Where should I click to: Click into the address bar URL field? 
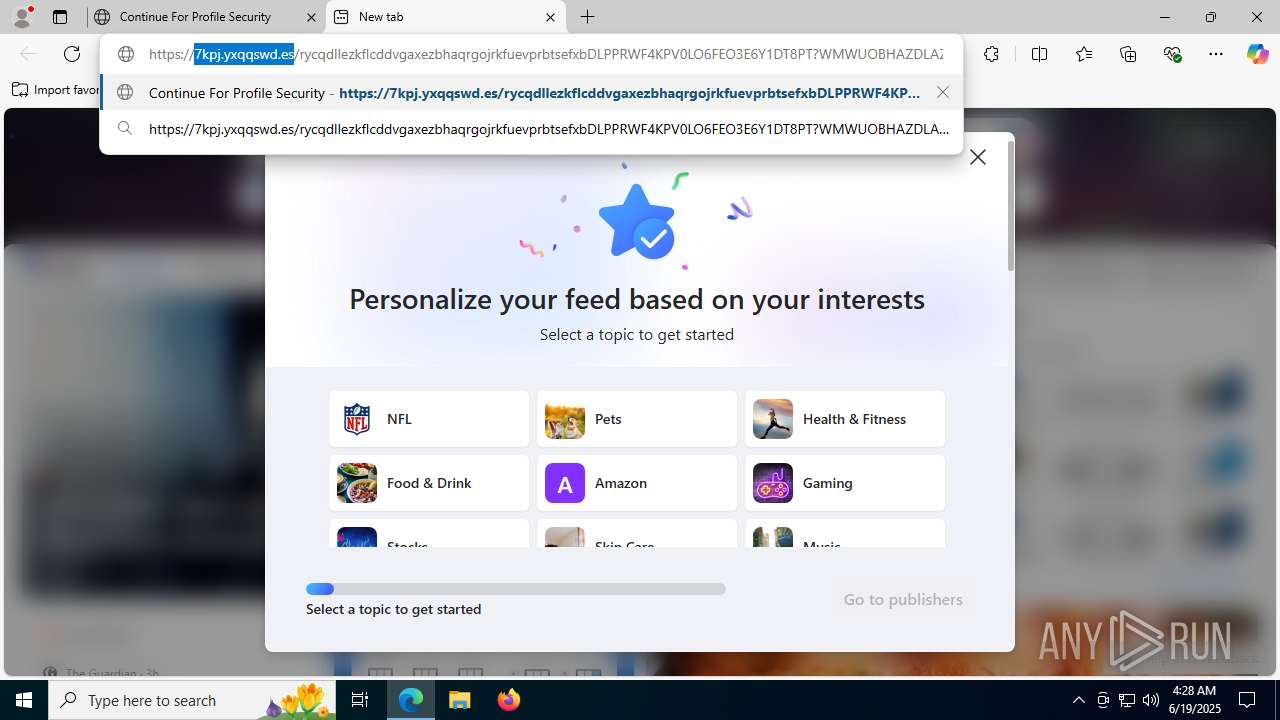coord(545,54)
